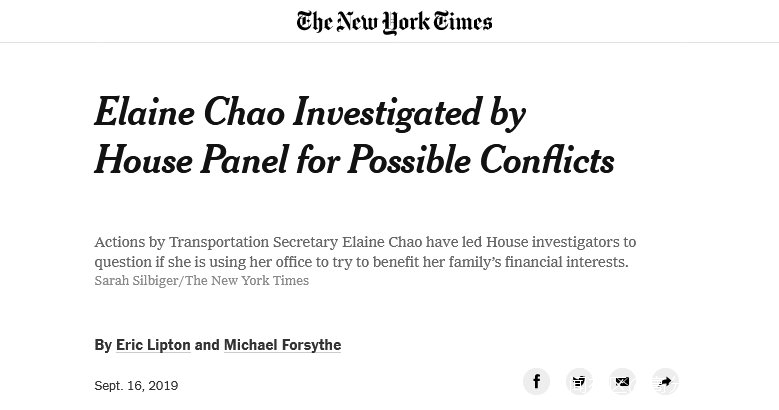779x410 pixels.
Task: Click the Twitter share icon
Action: click(x=579, y=381)
